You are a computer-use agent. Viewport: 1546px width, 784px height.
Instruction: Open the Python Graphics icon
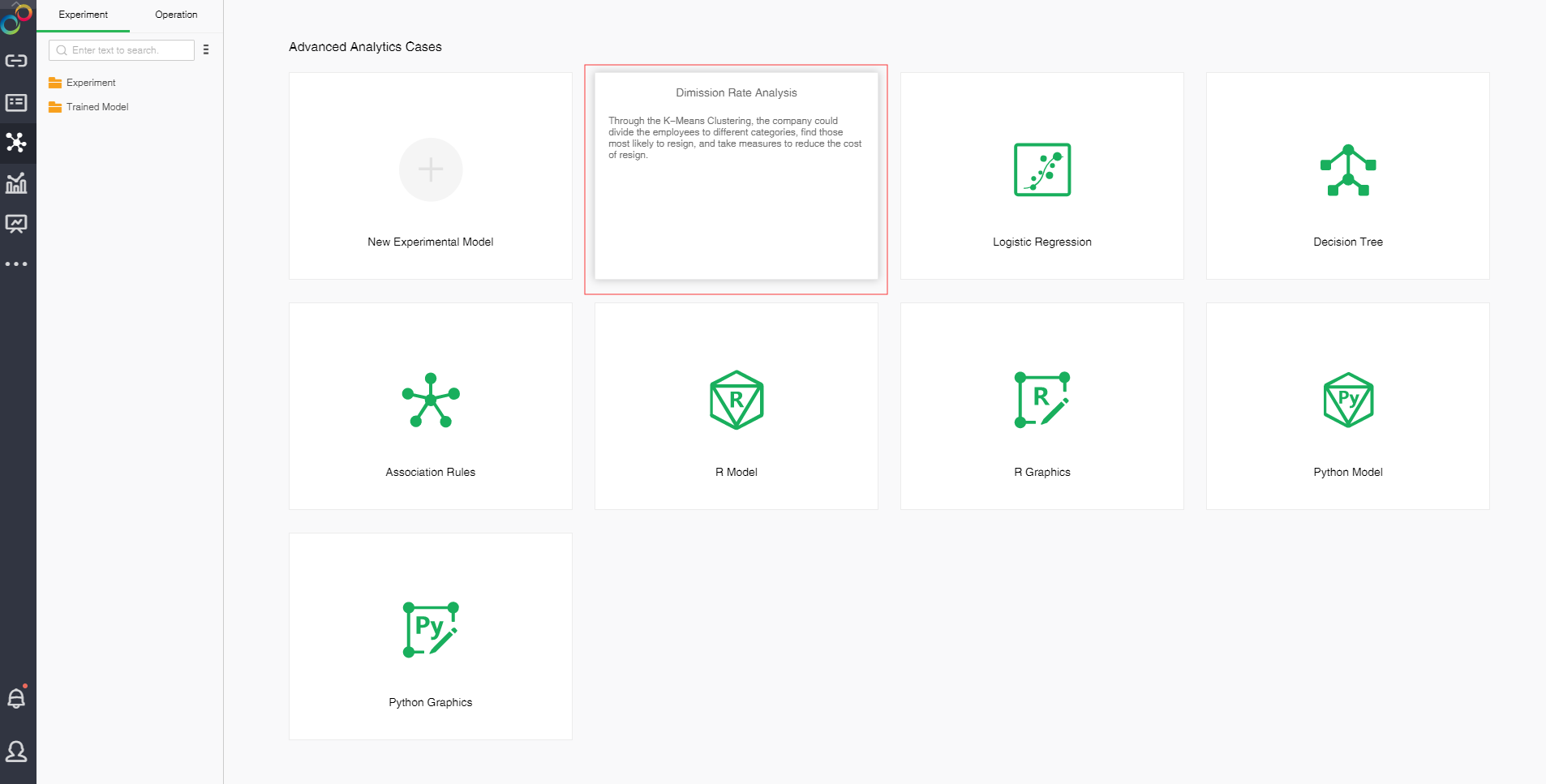click(x=430, y=630)
